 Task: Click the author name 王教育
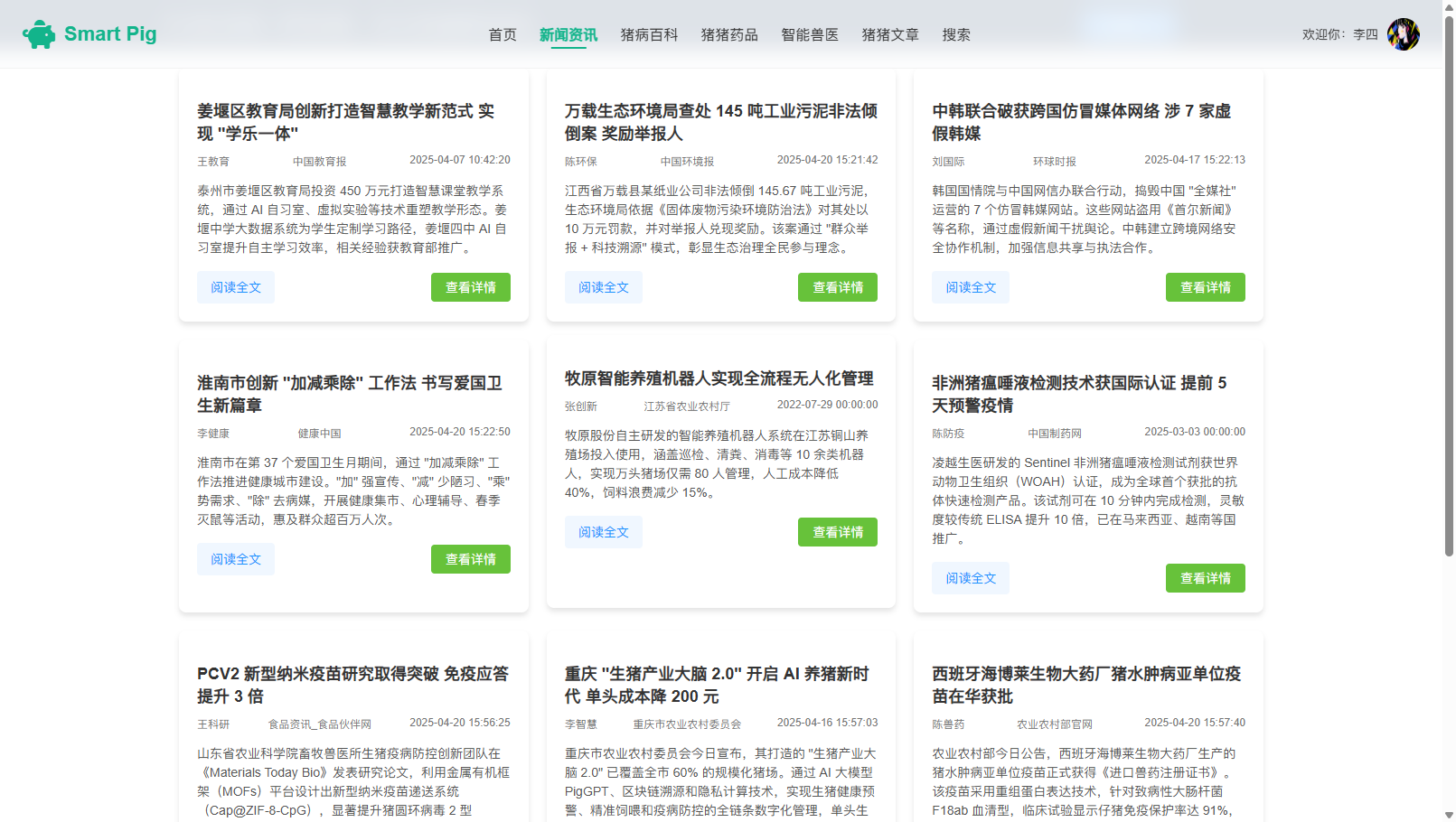(x=213, y=162)
